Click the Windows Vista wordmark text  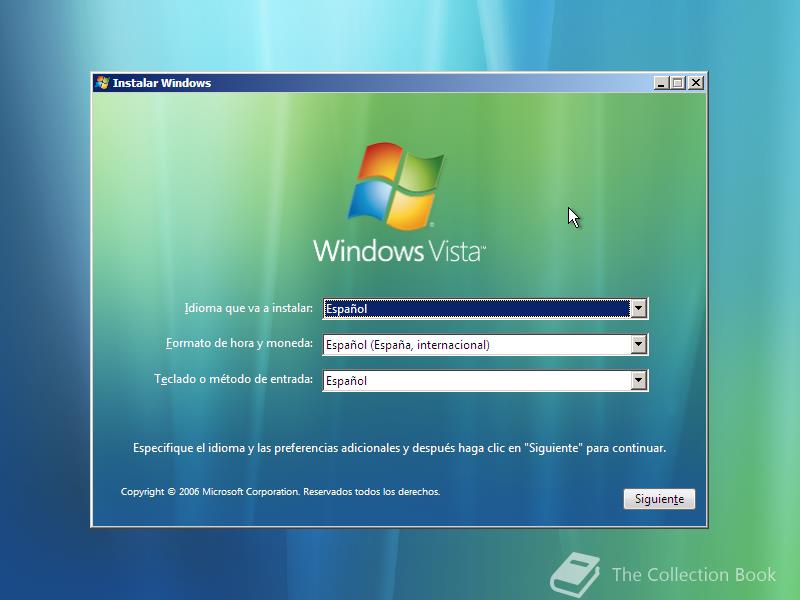click(399, 251)
